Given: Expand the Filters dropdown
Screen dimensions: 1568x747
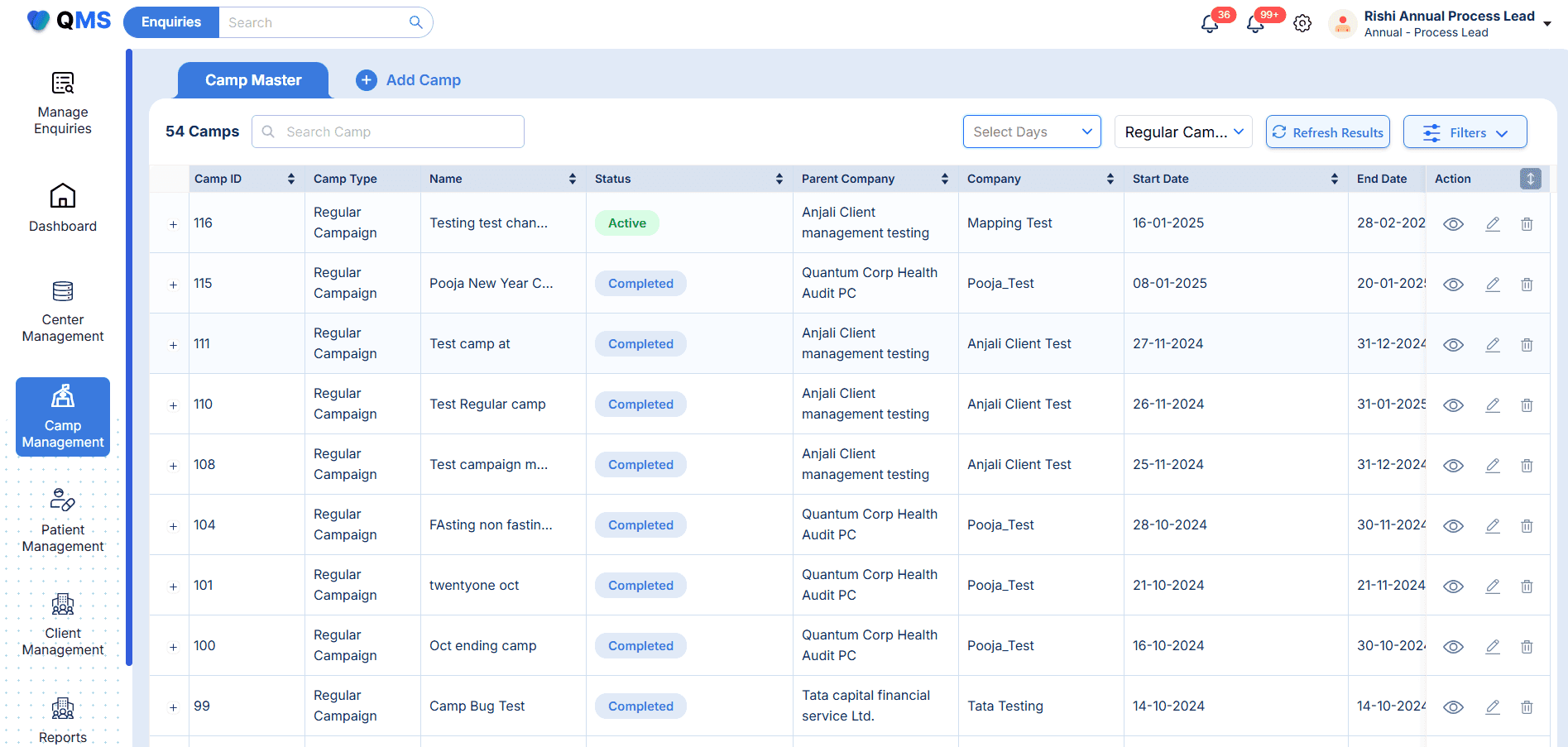Looking at the screenshot, I should pos(1465,132).
